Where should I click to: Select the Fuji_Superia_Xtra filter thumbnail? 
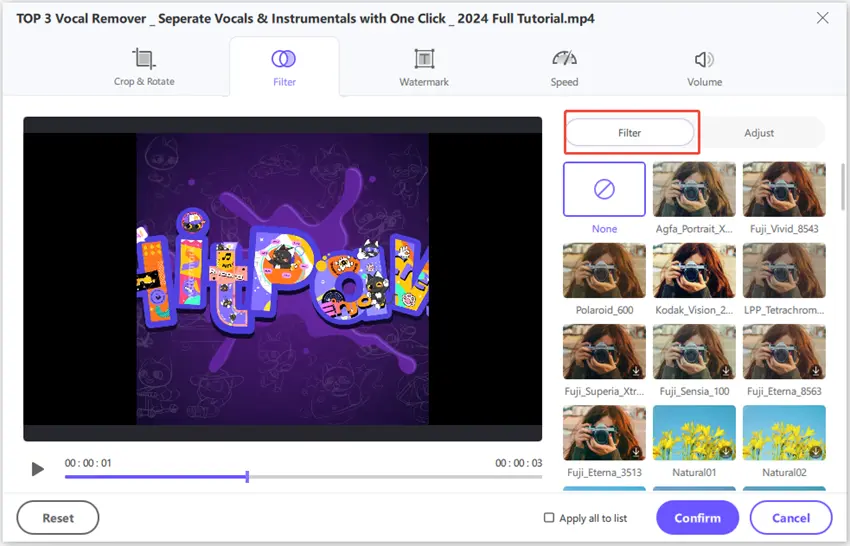pyautogui.click(x=604, y=352)
